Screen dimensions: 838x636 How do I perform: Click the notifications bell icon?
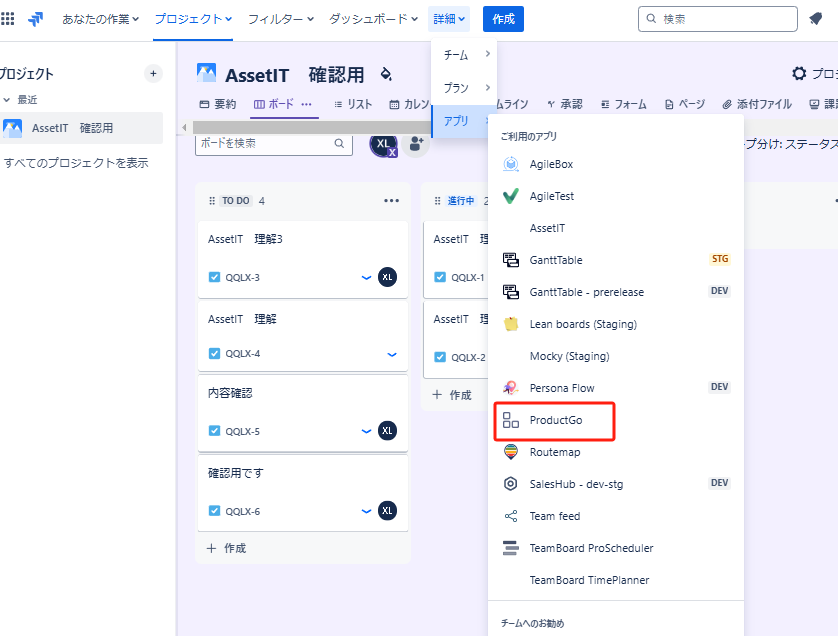(816, 19)
